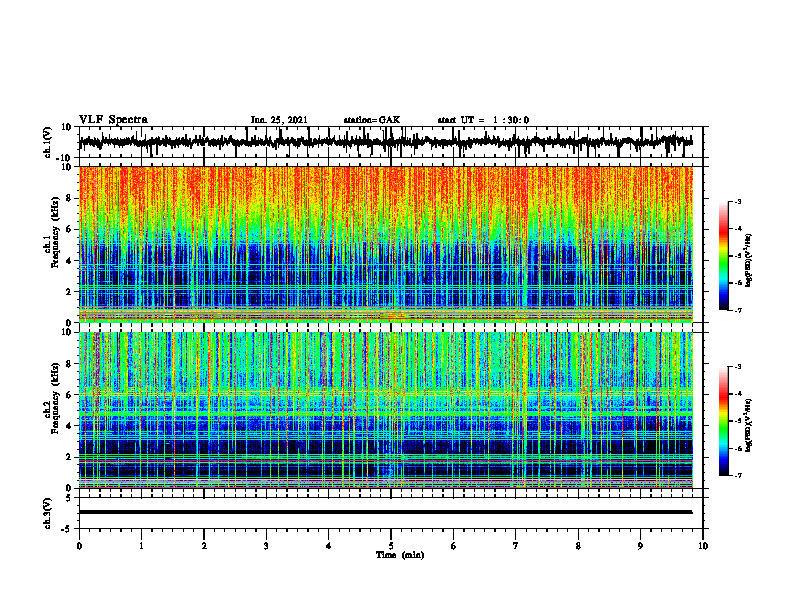Click time axis tick label "1"
Viewport: 792px width, 612px height.
142,546
